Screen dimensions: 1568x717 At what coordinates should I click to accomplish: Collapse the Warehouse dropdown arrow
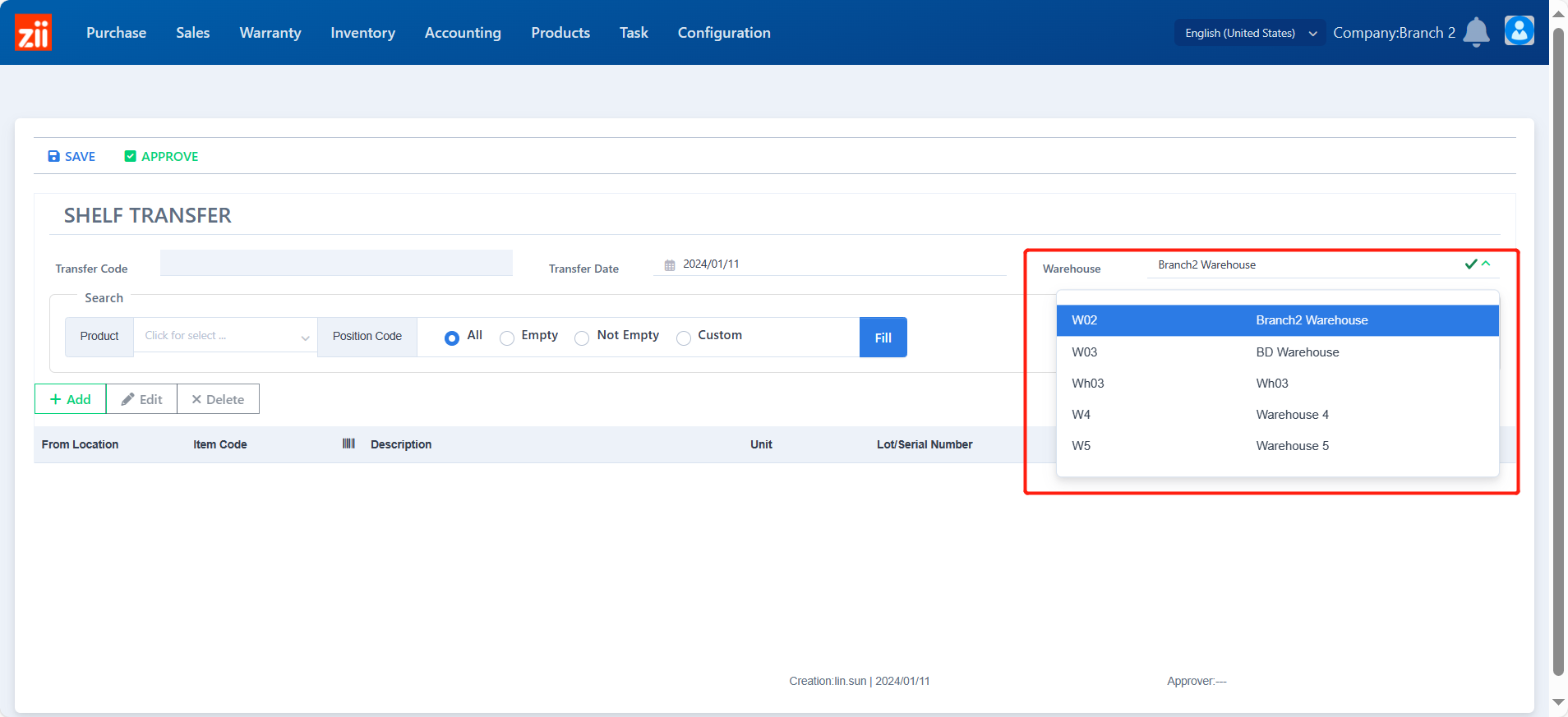click(x=1486, y=264)
